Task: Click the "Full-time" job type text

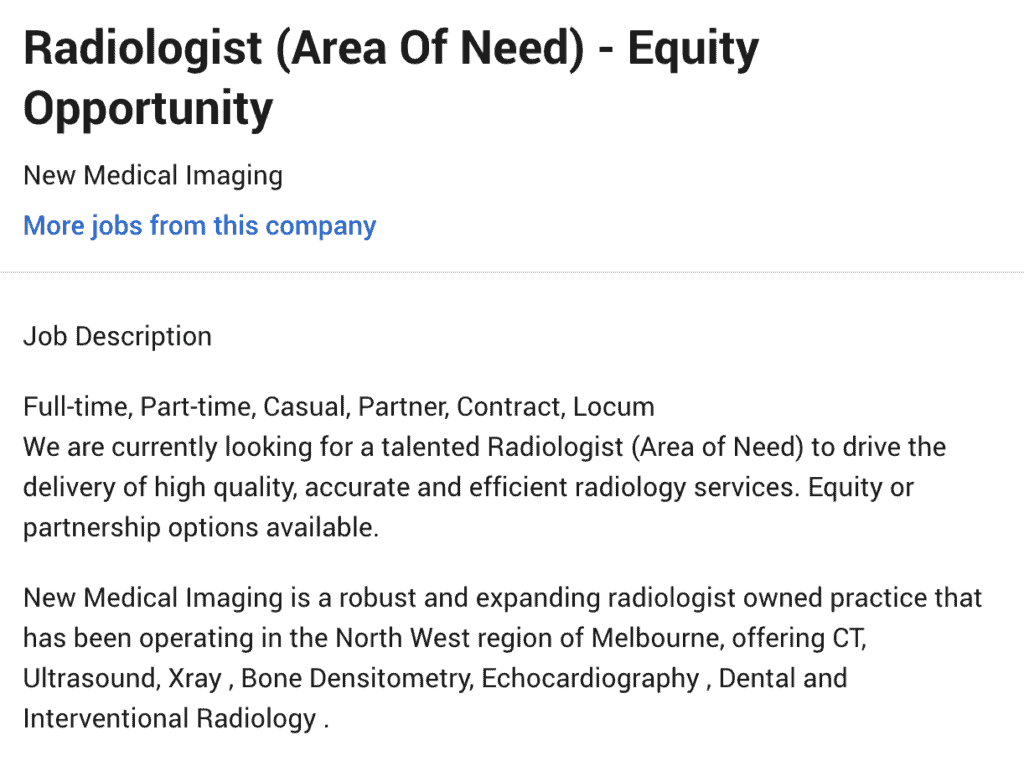Action: click(76, 407)
